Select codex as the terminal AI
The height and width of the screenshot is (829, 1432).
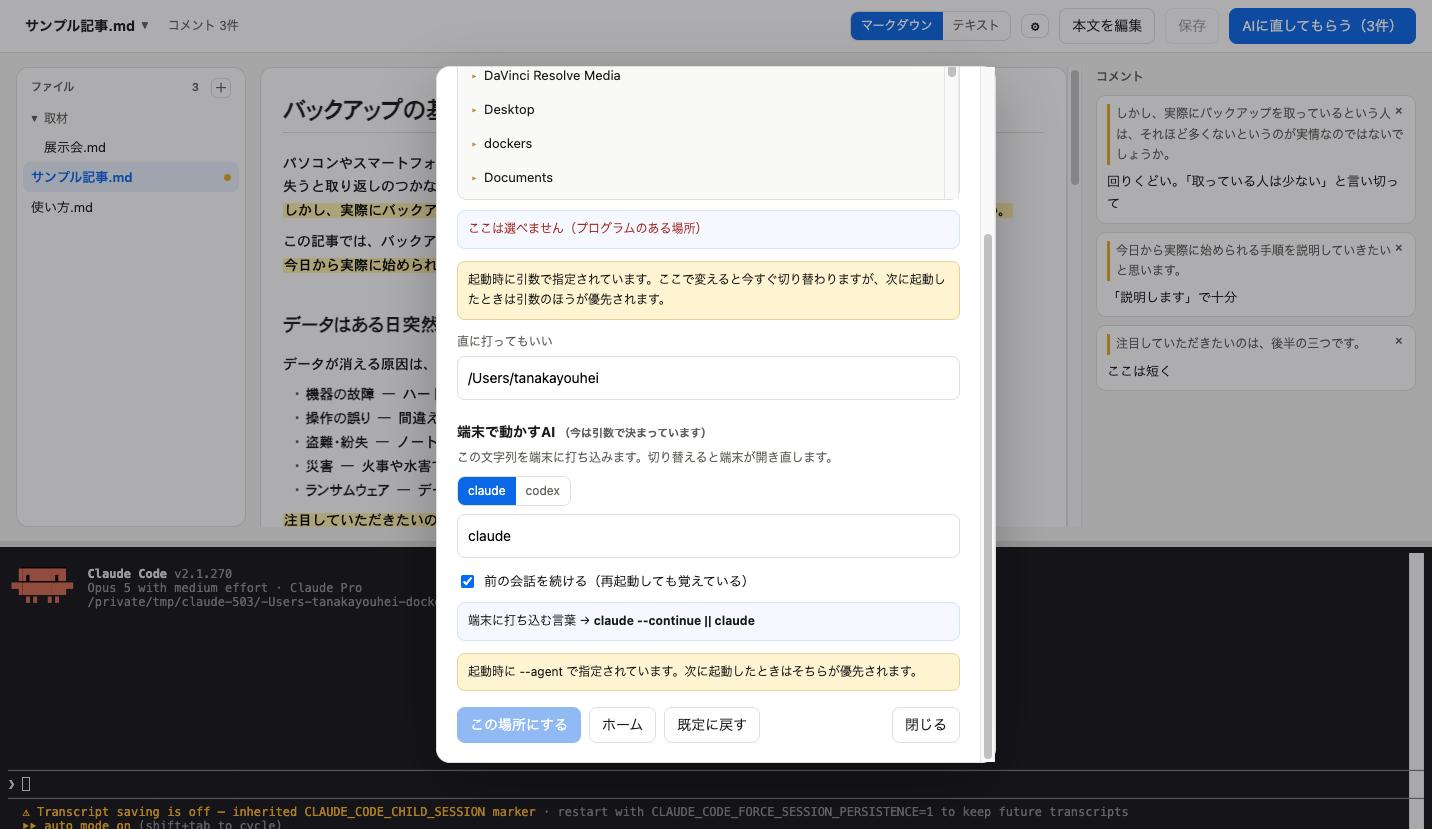(x=543, y=491)
